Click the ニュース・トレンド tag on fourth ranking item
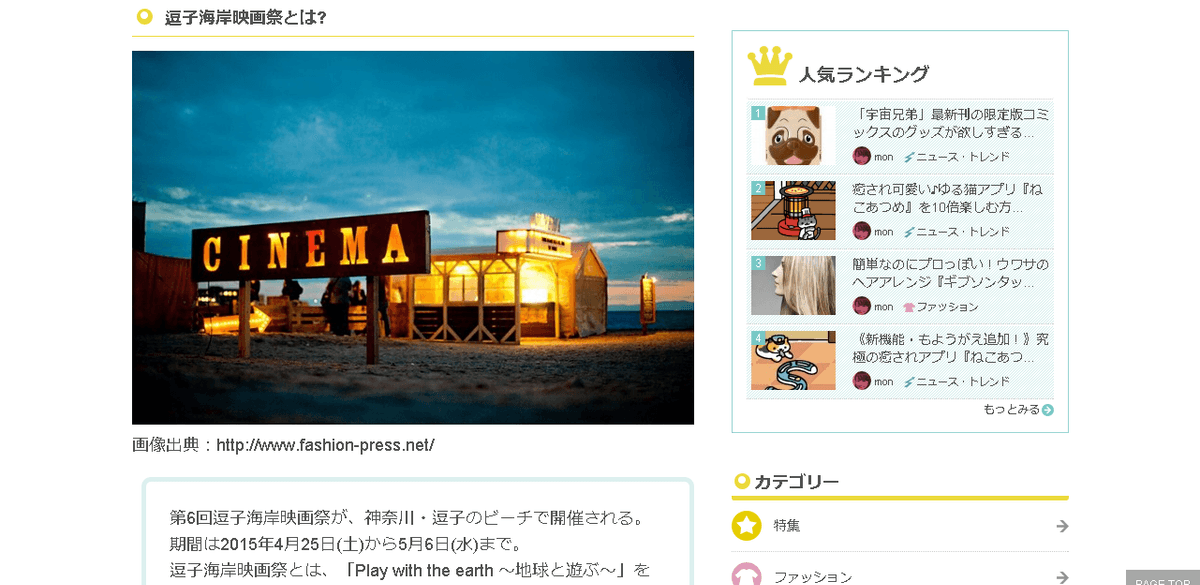This screenshot has width=1200, height=585. (x=957, y=382)
